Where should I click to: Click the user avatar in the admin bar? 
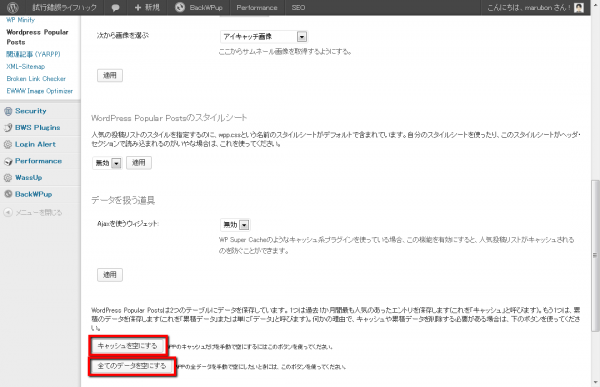(579, 7)
